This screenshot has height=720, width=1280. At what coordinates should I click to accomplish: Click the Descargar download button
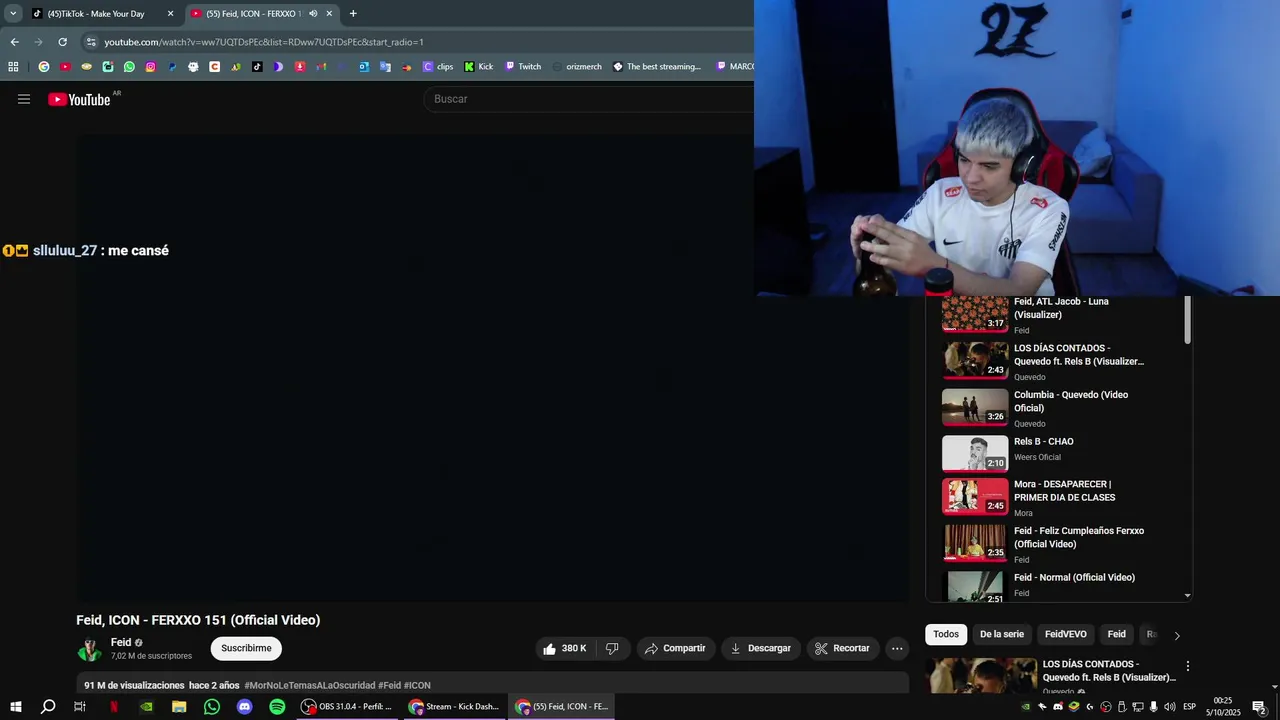761,648
